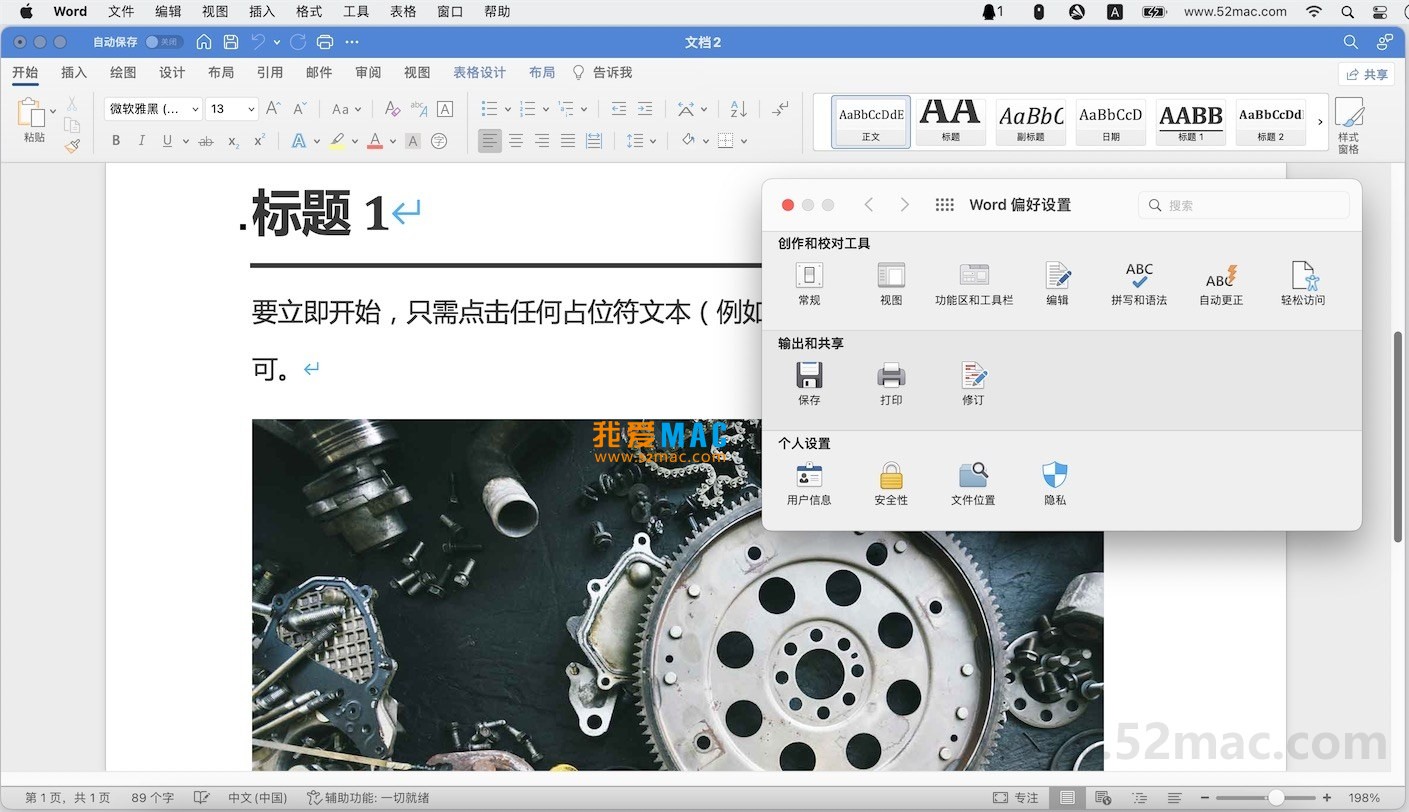The height and width of the screenshot is (812, 1409).
Task: Click language 中文(中国) in status bar
Action: [x=257, y=798]
